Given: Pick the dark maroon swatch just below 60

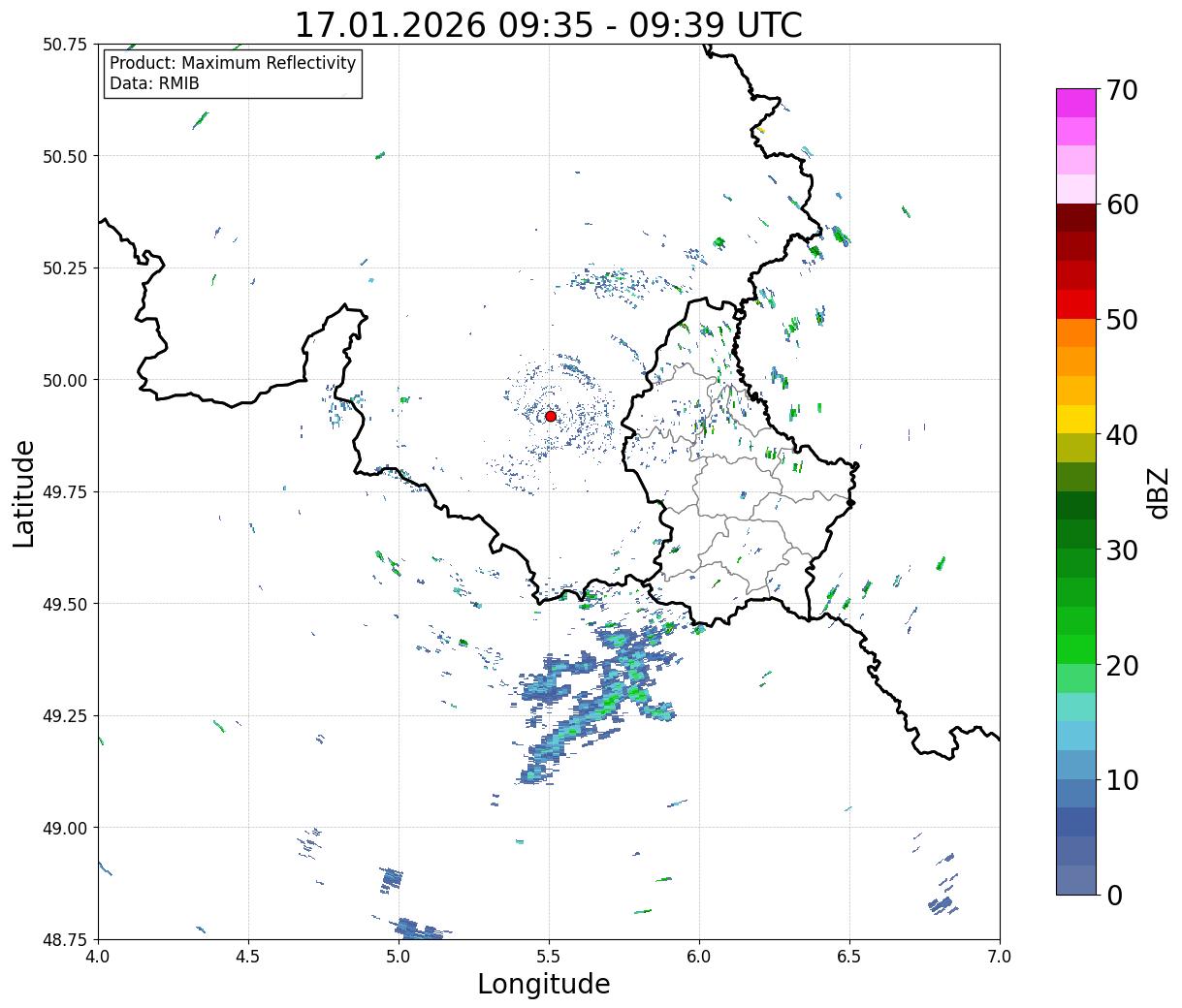Looking at the screenshot, I should click(1076, 218).
